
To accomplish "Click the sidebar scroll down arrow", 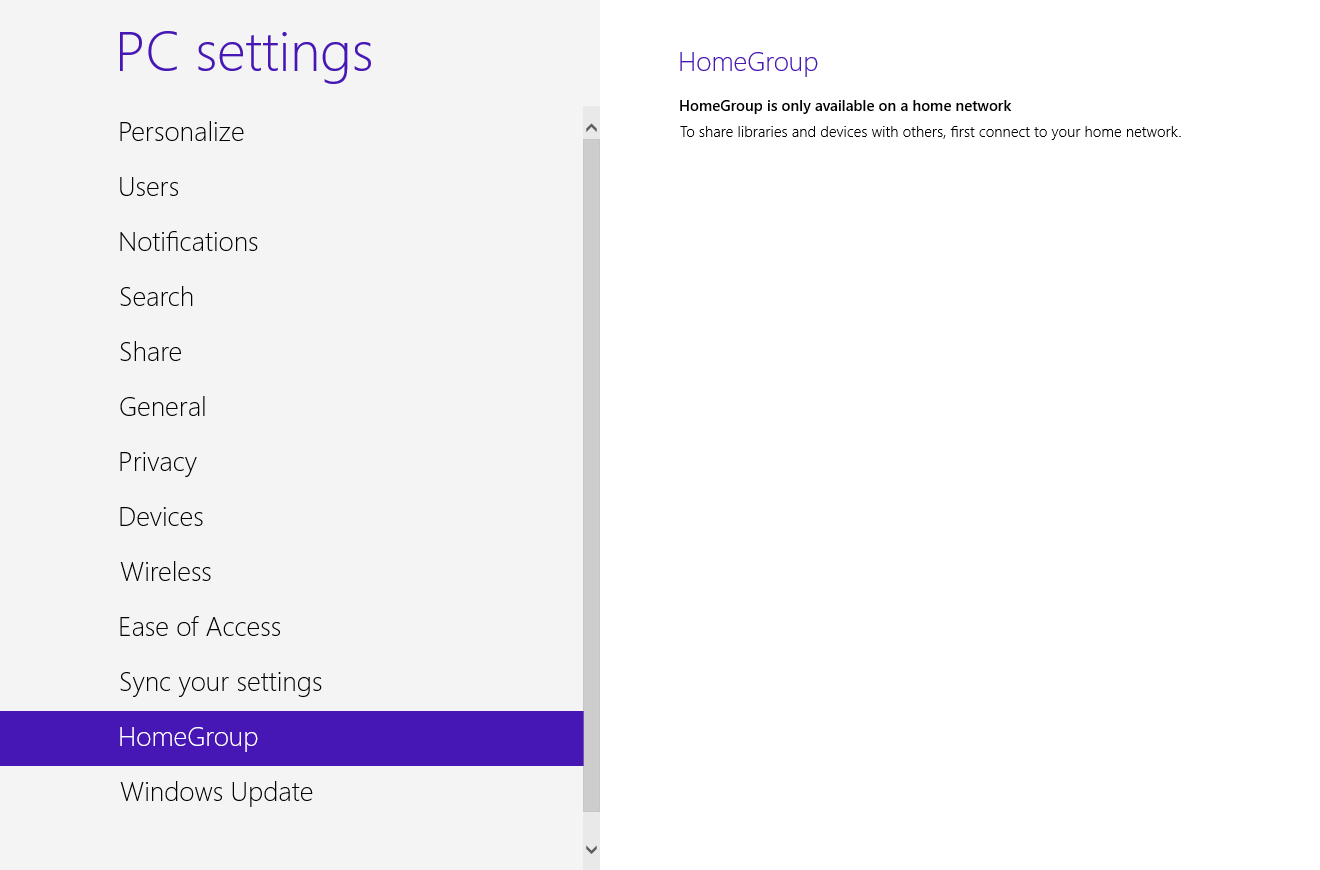I will tap(591, 849).
